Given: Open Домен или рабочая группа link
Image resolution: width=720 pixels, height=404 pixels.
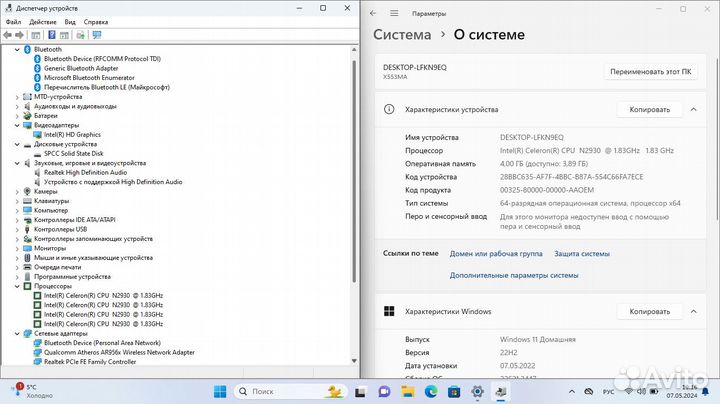Looking at the screenshot, I should [x=496, y=254].
